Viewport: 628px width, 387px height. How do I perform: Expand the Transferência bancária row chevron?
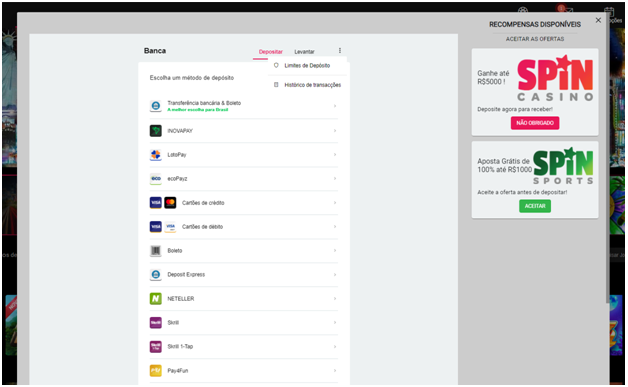(335, 106)
